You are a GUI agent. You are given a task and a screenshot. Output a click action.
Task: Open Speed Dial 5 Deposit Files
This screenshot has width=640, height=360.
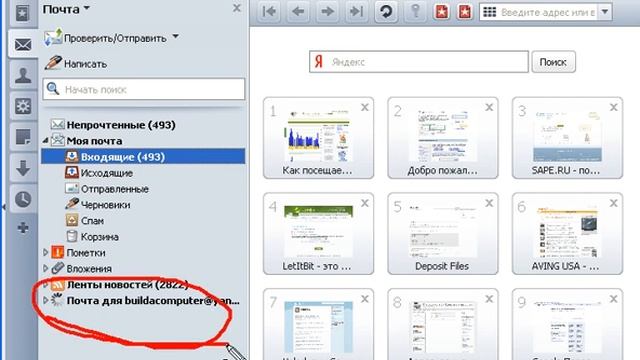tap(442, 233)
